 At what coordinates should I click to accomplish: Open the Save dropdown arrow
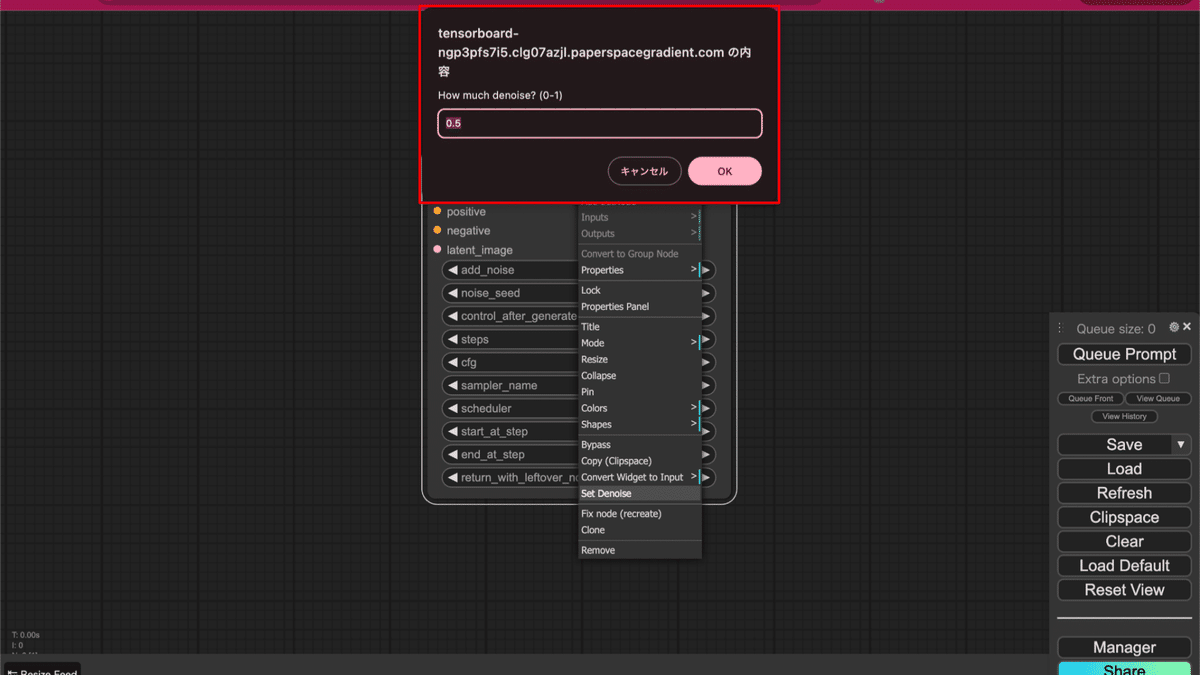(x=1181, y=445)
